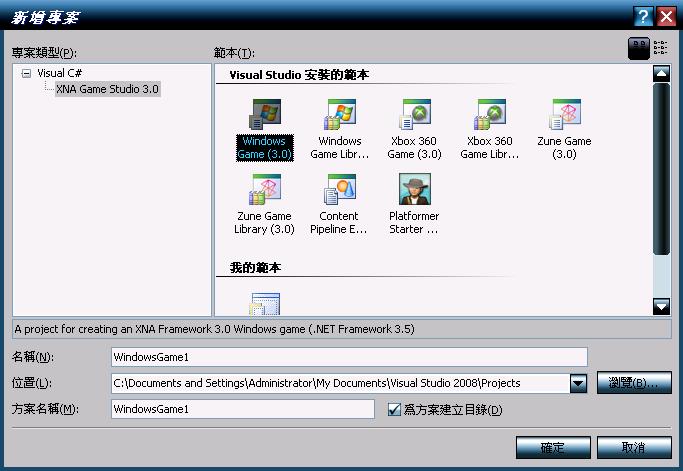Screen dimensions: 683x471
Task: Switch templates to large icons view
Action: [638, 47]
